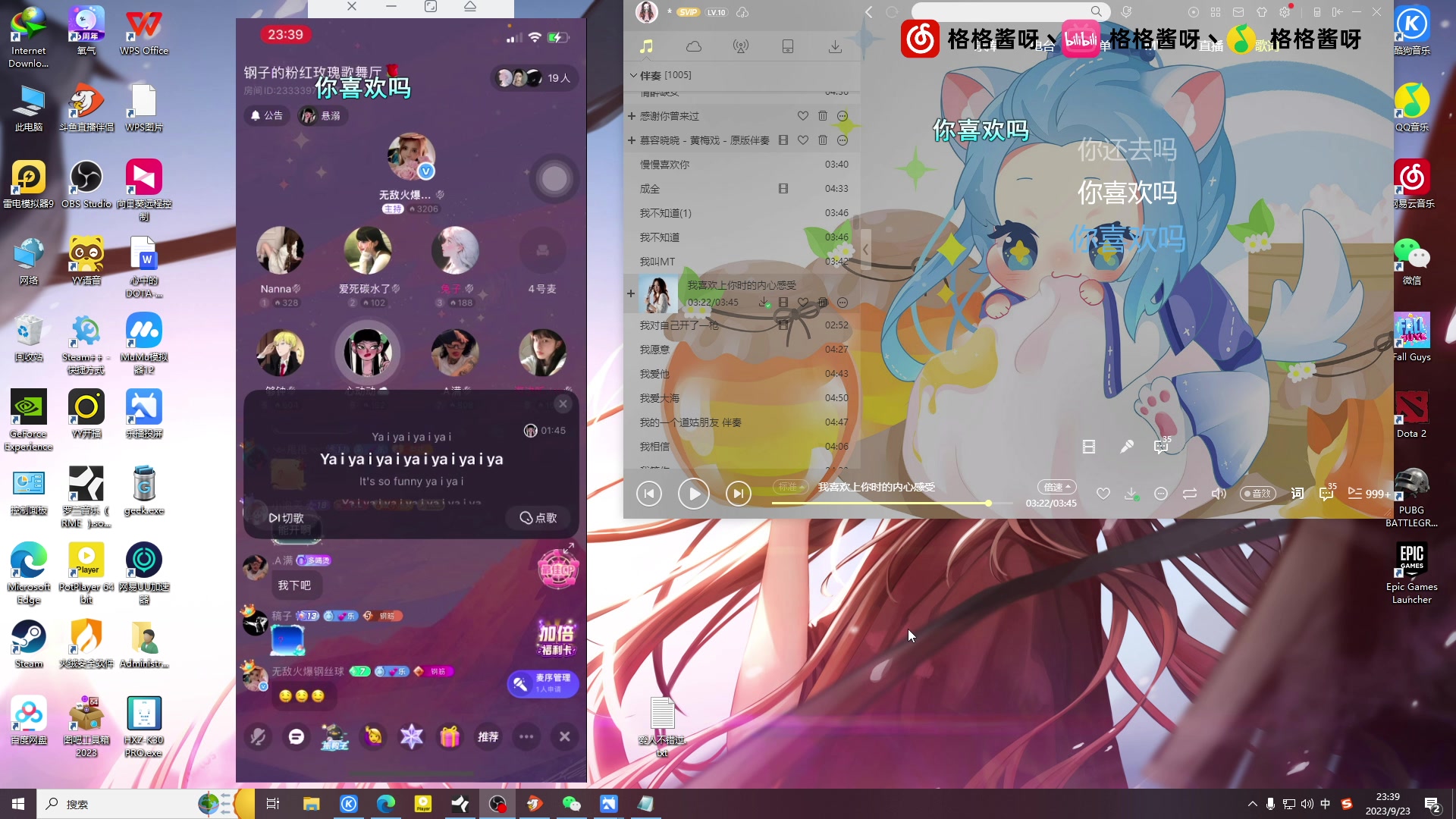
Task: Switch to the local music note tab
Action: click(x=646, y=47)
